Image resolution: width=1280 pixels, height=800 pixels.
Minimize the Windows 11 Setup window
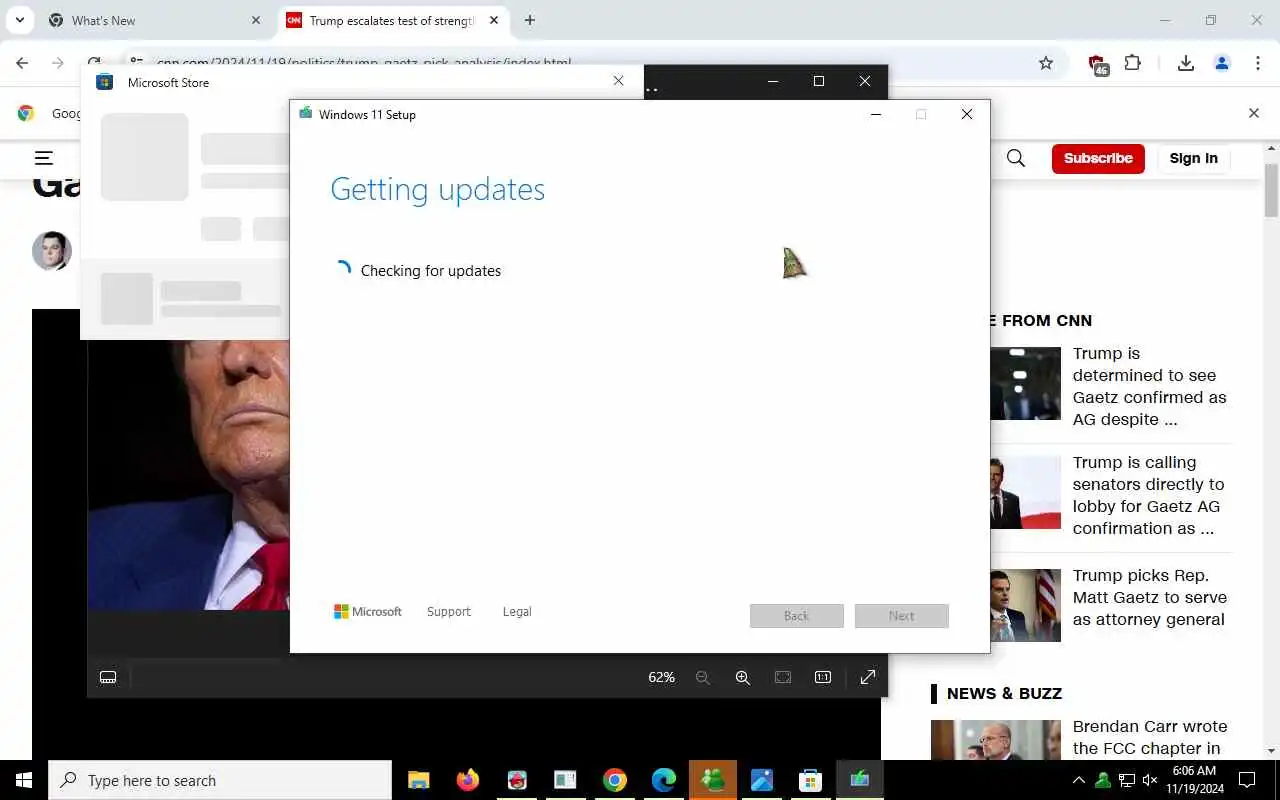(876, 114)
